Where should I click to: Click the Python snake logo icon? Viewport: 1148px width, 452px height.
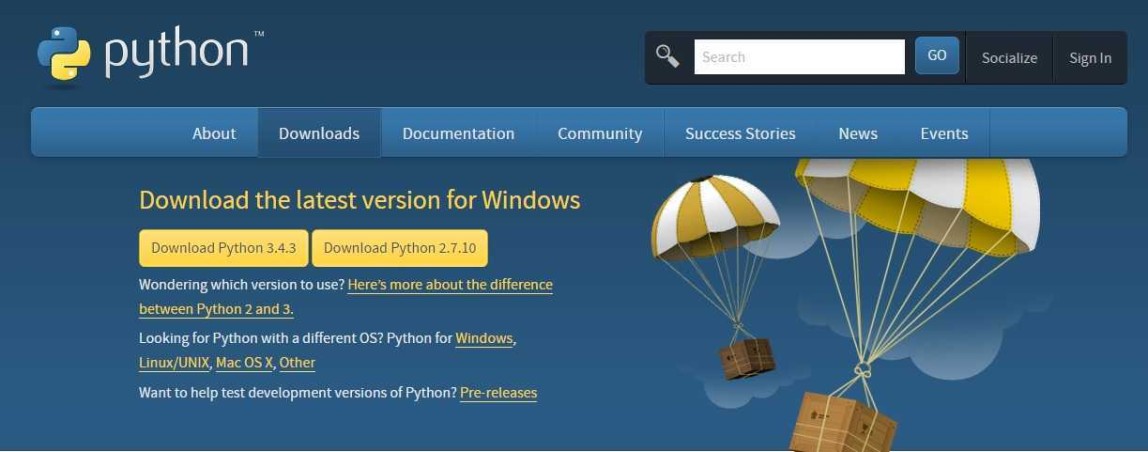click(x=64, y=53)
